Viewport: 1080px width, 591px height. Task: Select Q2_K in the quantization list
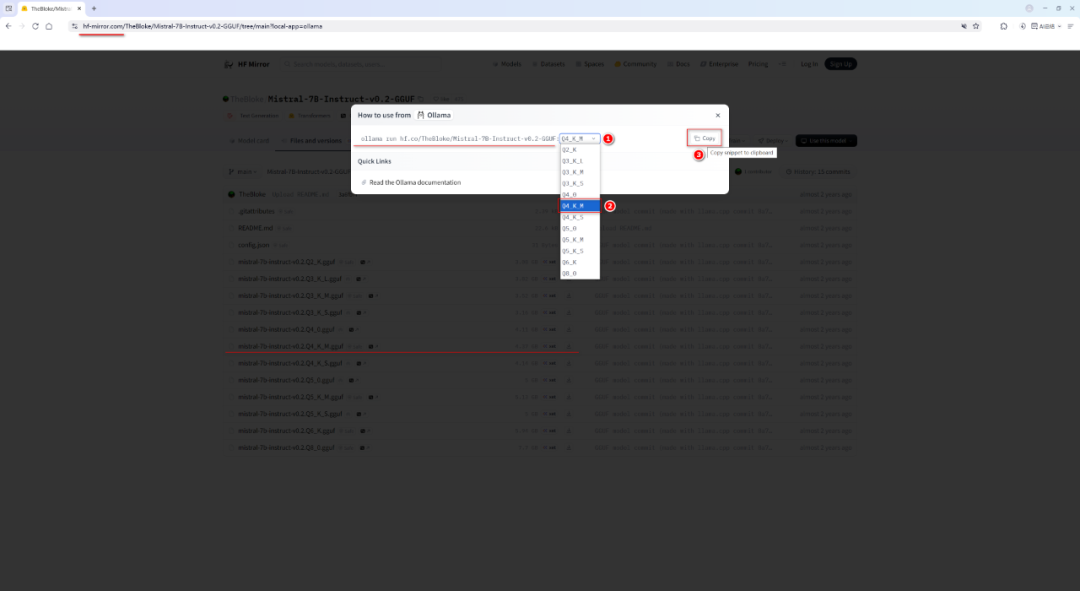point(579,149)
